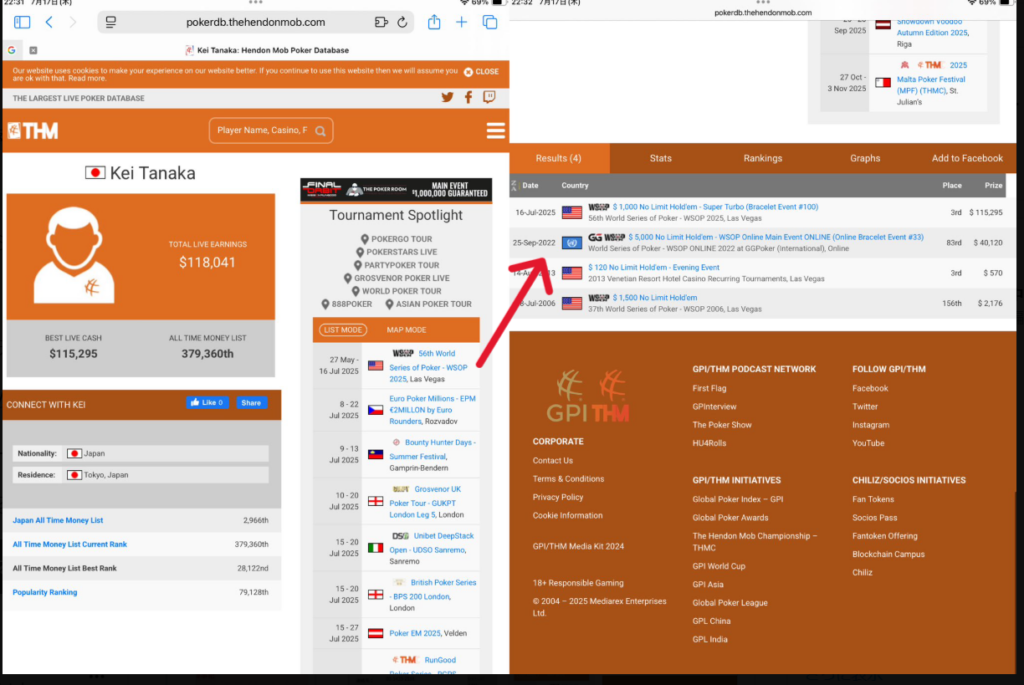The height and width of the screenshot is (685, 1024).
Task: Open Poker EM 2025 Velden link
Action: (x=415, y=633)
